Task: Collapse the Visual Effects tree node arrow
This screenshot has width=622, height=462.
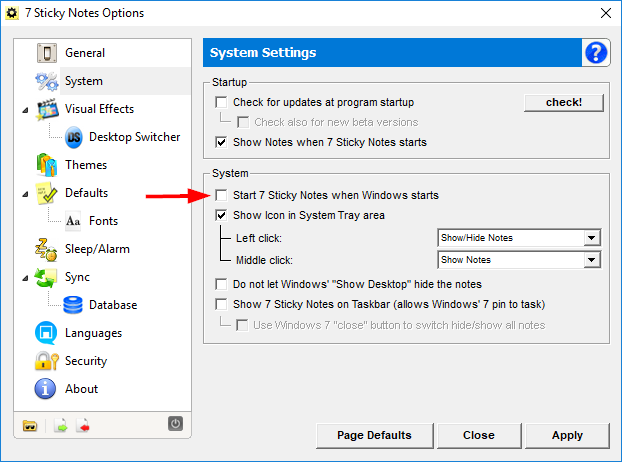Action: click(x=25, y=110)
